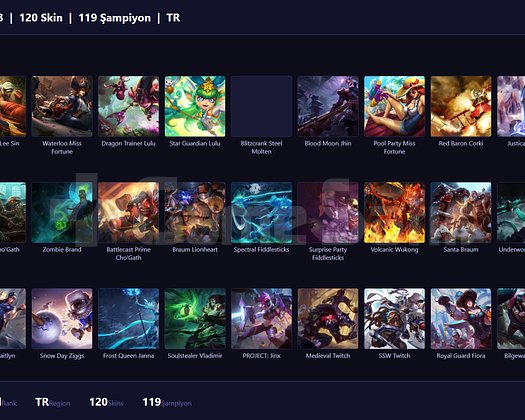Click the "Zombie Brand" label
Image resolution: width=525 pixels, height=420 pixels.
pyautogui.click(x=62, y=250)
